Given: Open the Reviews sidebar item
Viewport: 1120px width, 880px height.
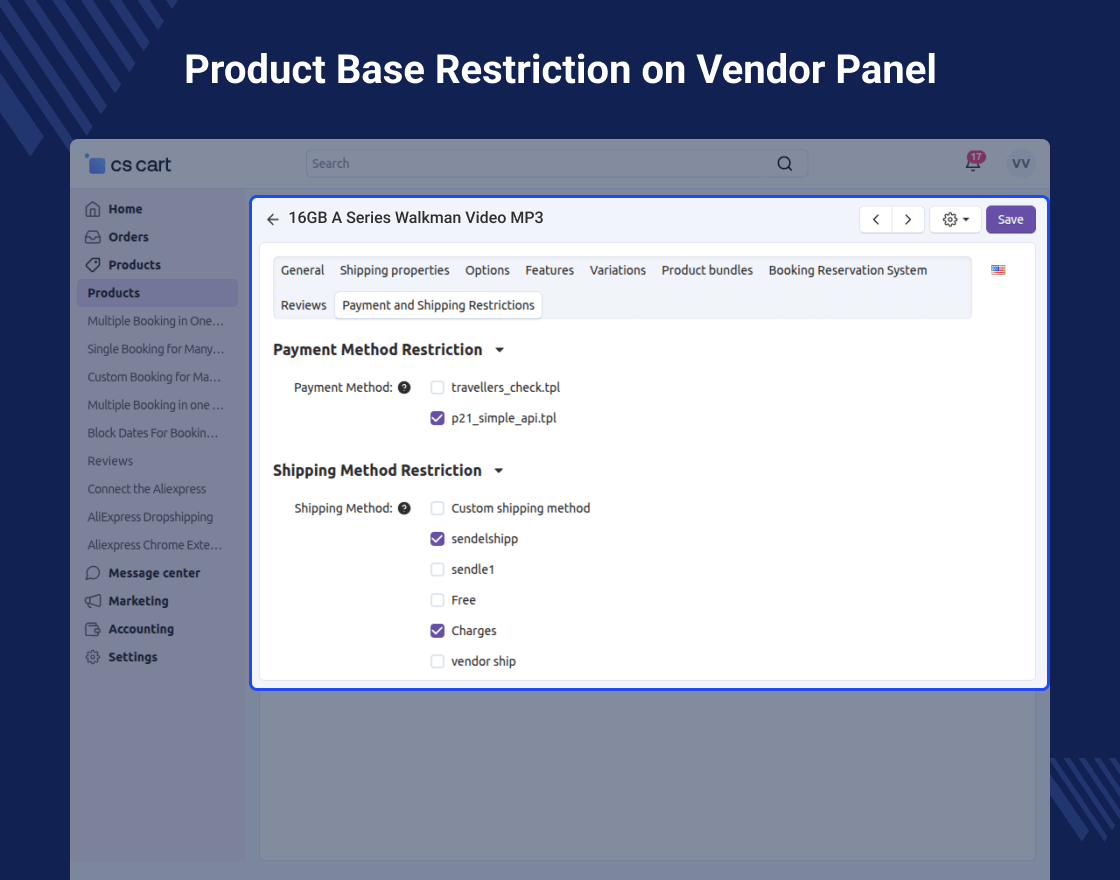Looking at the screenshot, I should click(x=110, y=461).
